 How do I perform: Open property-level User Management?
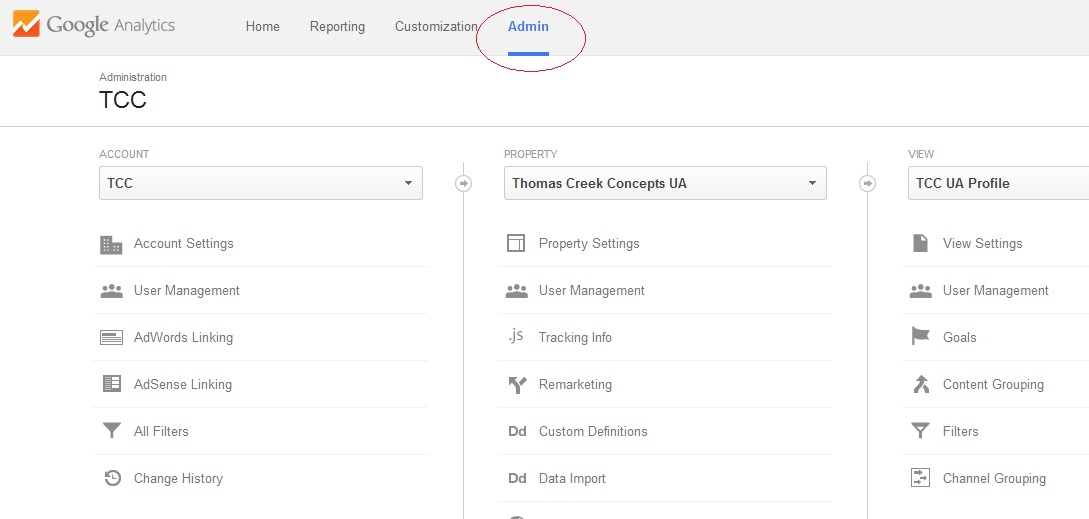coord(592,291)
